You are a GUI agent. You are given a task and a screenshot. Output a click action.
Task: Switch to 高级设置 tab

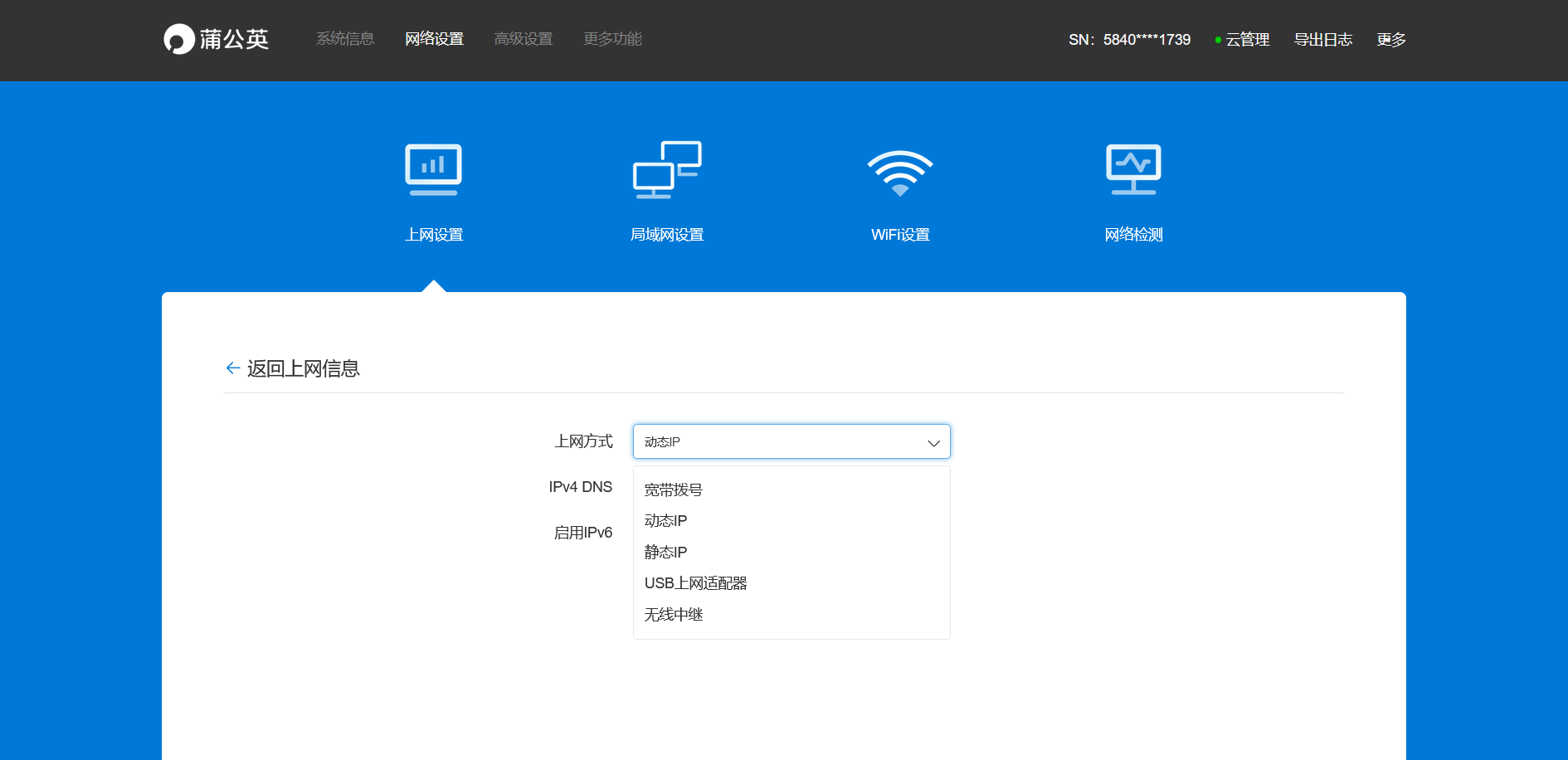pyautogui.click(x=523, y=39)
